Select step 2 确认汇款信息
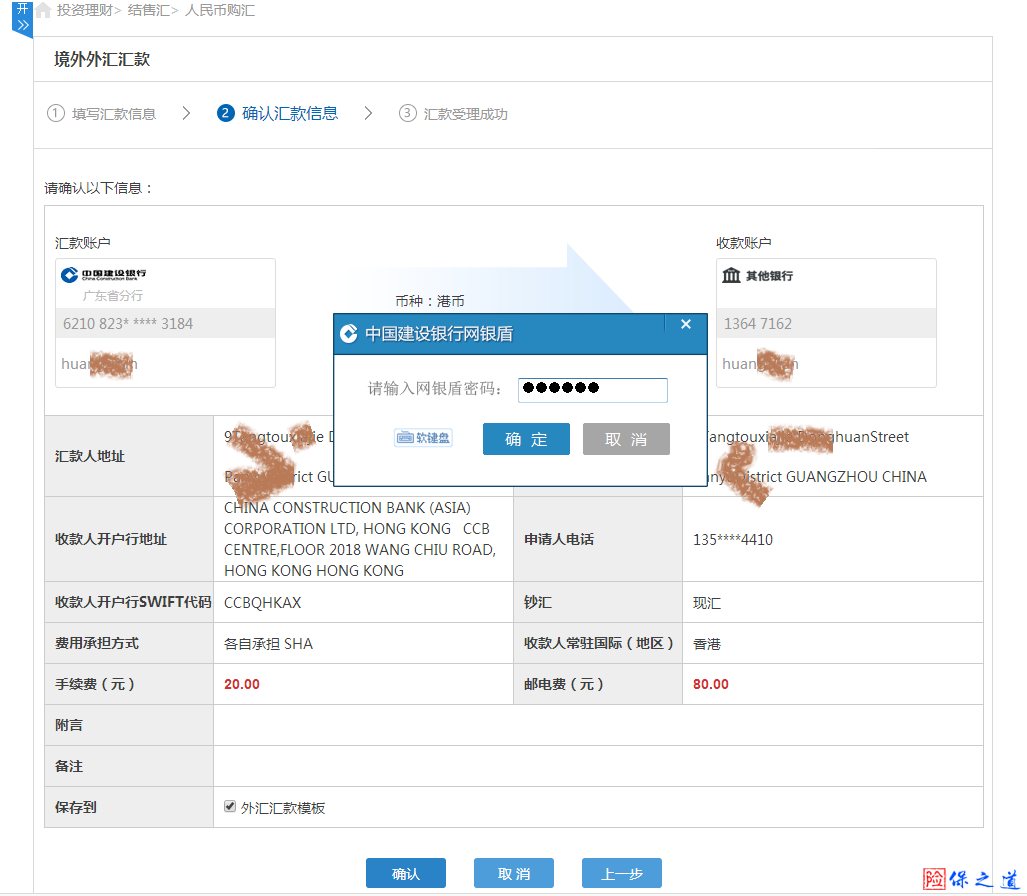 point(278,113)
